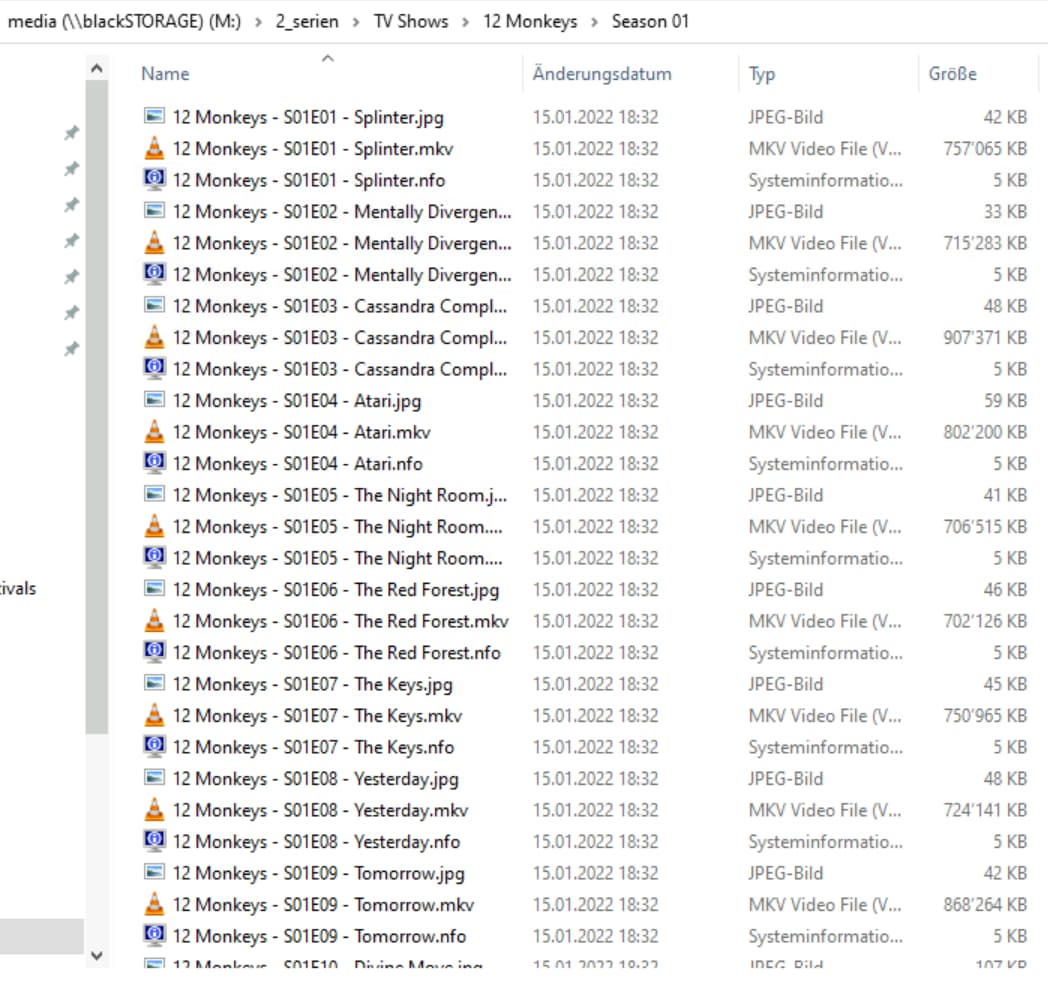Screen dimensions: 1048x985
Task: Click the VLC cone icon of Yesterday.mkv
Action: [154, 809]
